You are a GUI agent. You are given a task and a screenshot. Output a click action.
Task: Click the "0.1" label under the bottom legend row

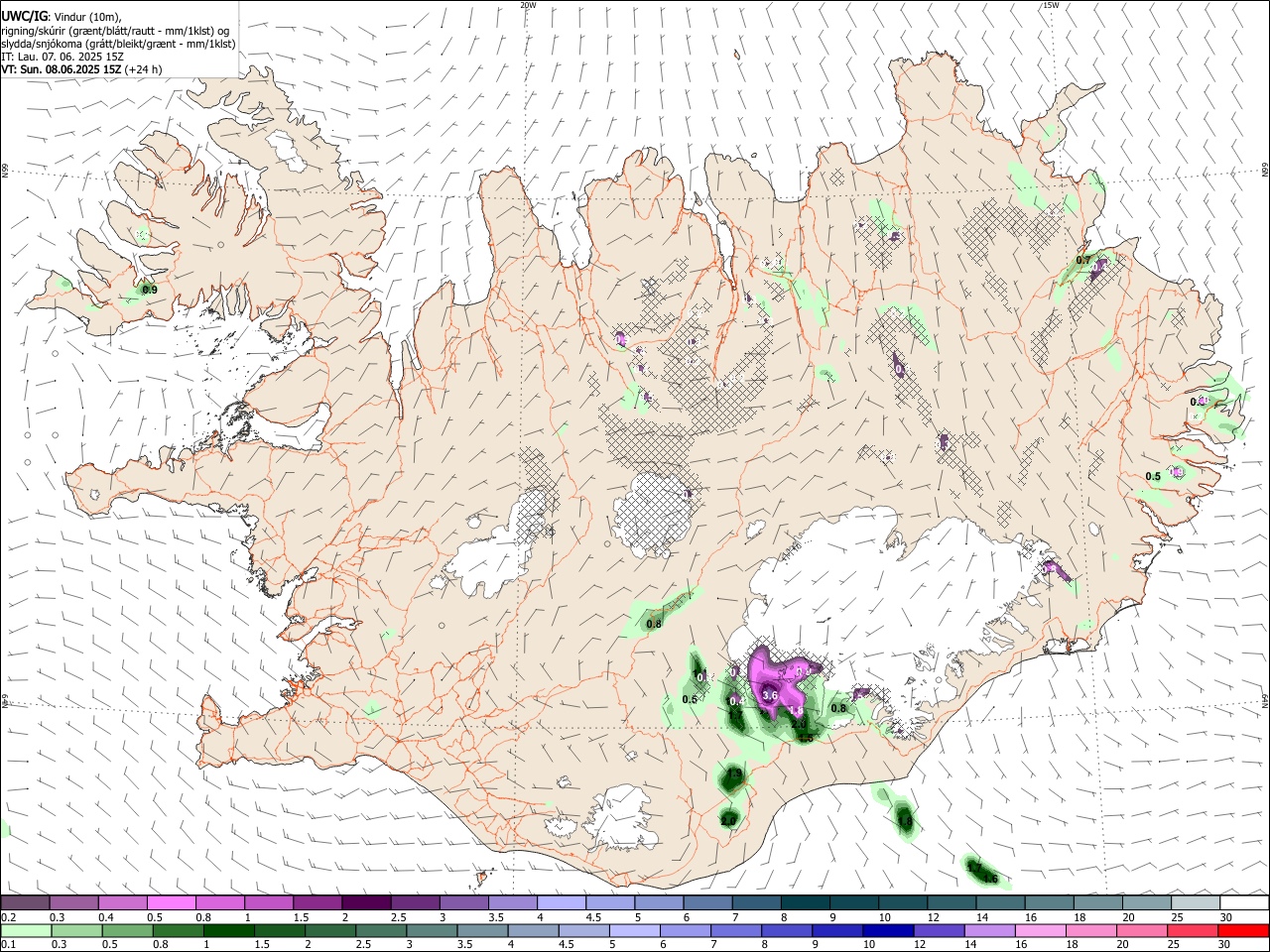pos(8,945)
